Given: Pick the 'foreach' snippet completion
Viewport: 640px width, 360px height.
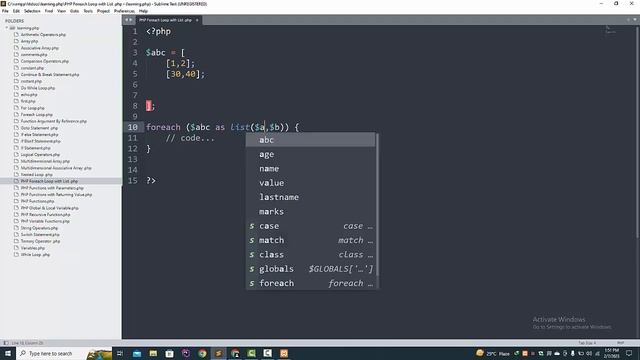Looking at the screenshot, I should [x=311, y=283].
